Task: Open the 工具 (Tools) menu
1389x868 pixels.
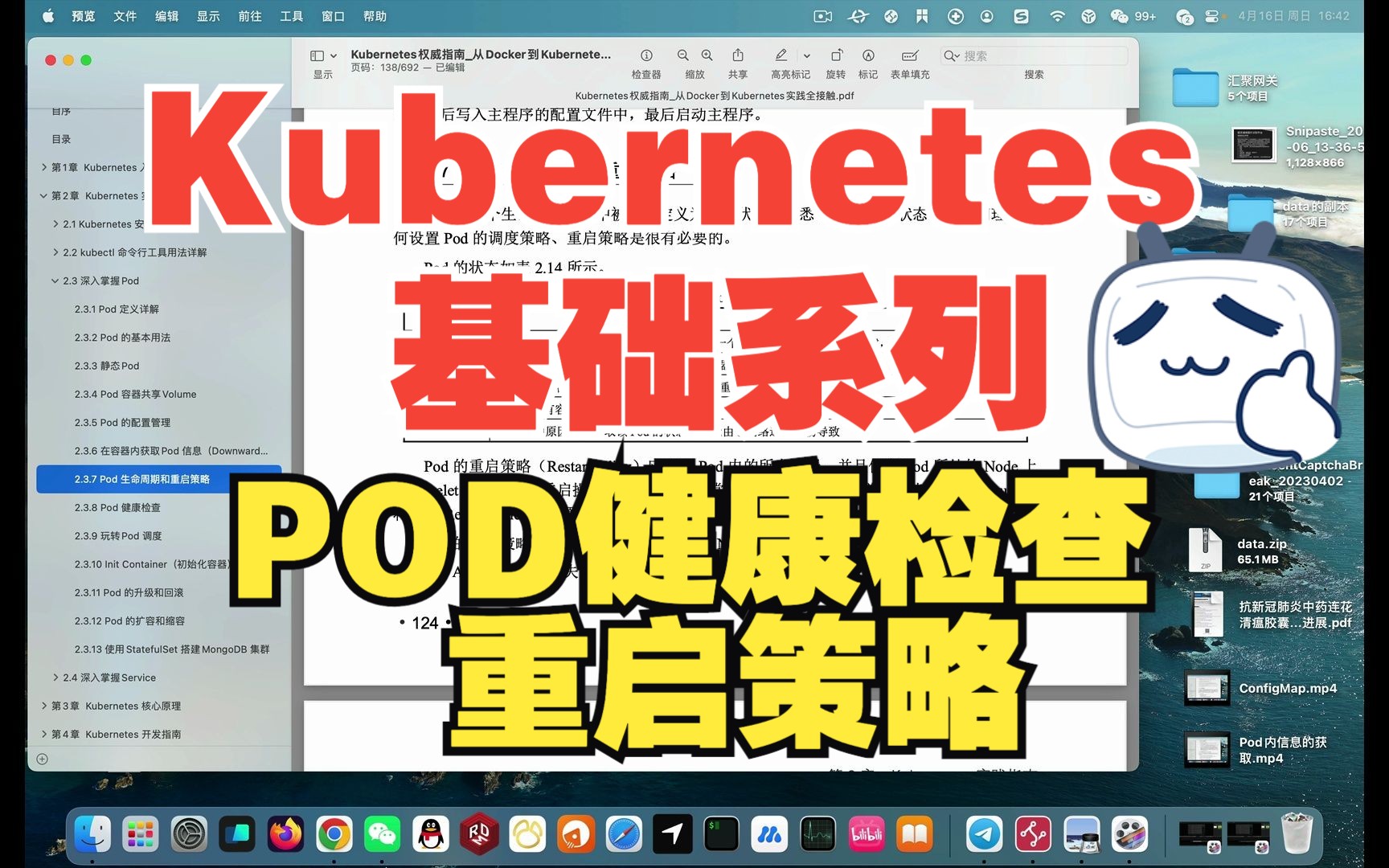Action: click(292, 16)
